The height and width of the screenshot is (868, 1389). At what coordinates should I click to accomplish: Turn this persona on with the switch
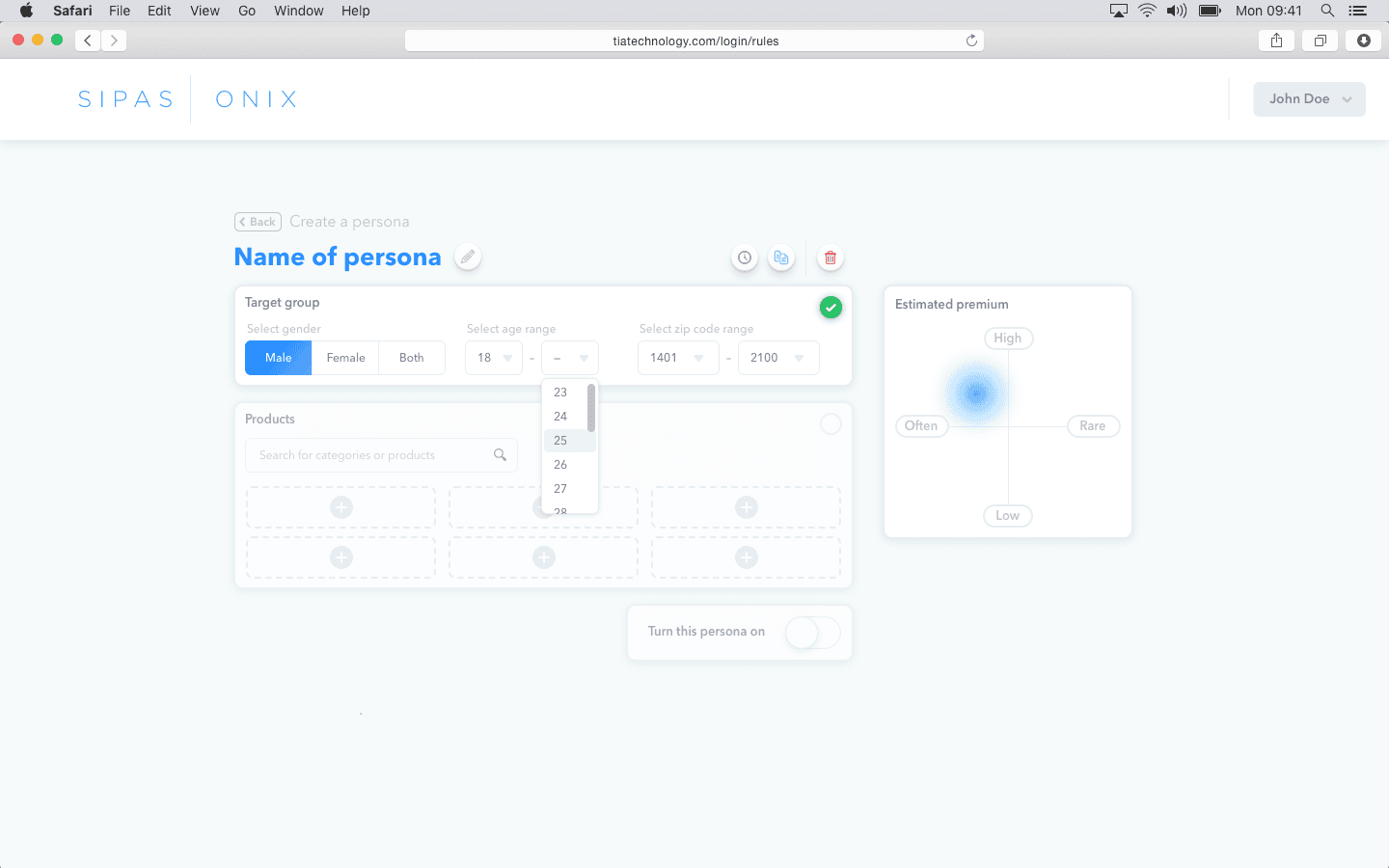[812, 633]
